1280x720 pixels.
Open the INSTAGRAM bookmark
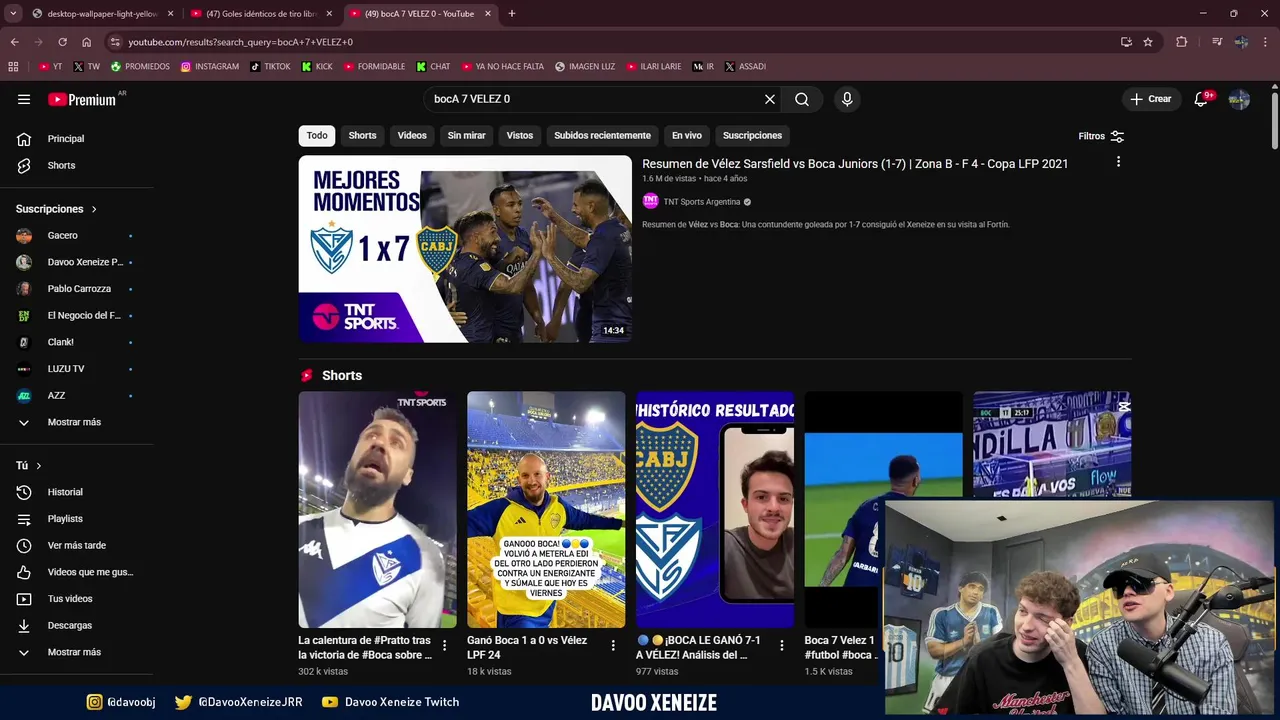[210, 67]
